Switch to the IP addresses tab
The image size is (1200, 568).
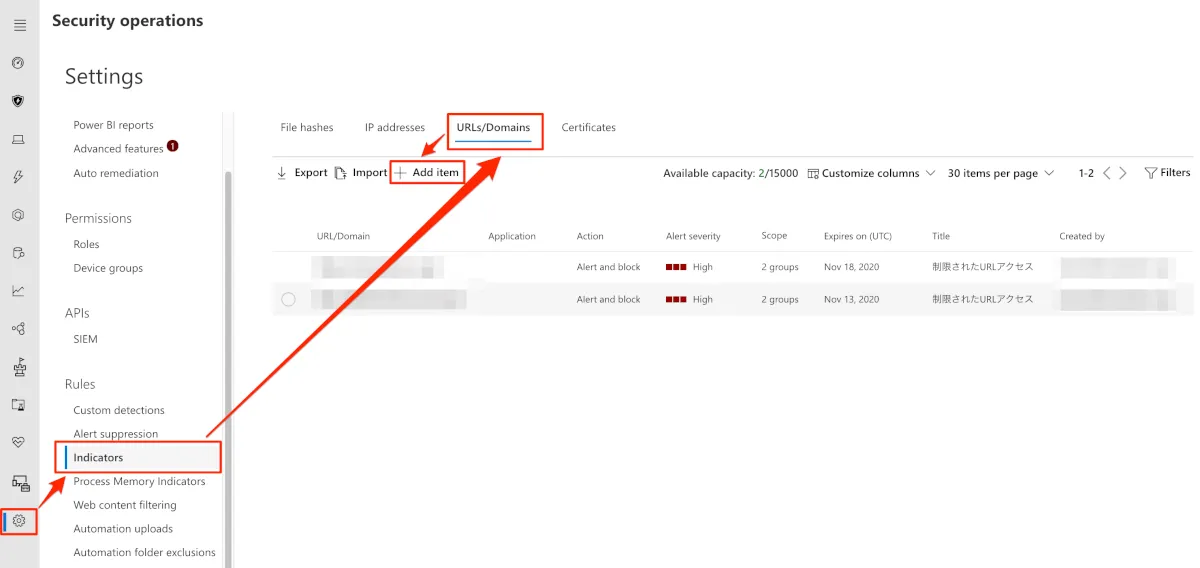point(395,128)
